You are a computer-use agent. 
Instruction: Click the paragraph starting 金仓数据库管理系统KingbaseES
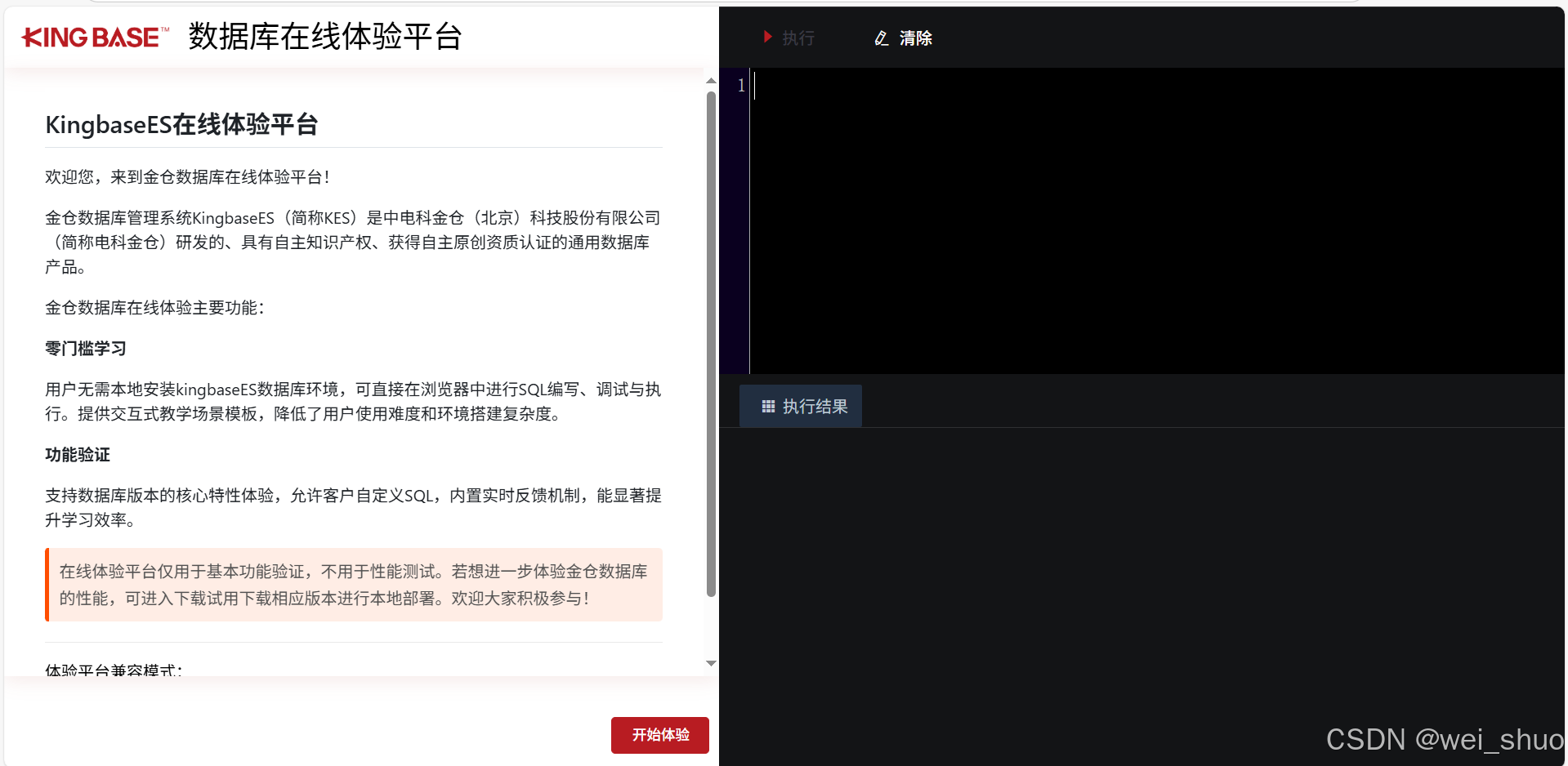pos(353,243)
